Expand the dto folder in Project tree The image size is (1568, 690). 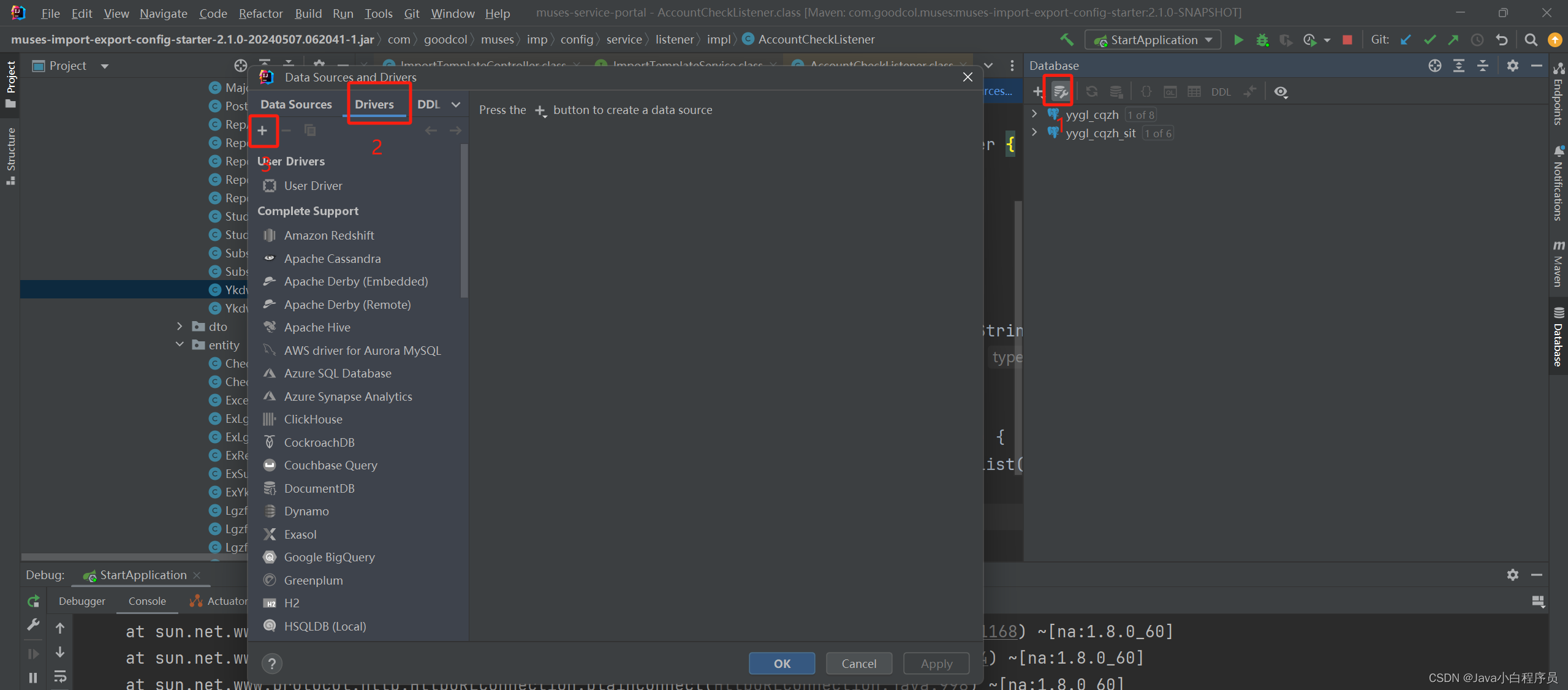pos(180,327)
